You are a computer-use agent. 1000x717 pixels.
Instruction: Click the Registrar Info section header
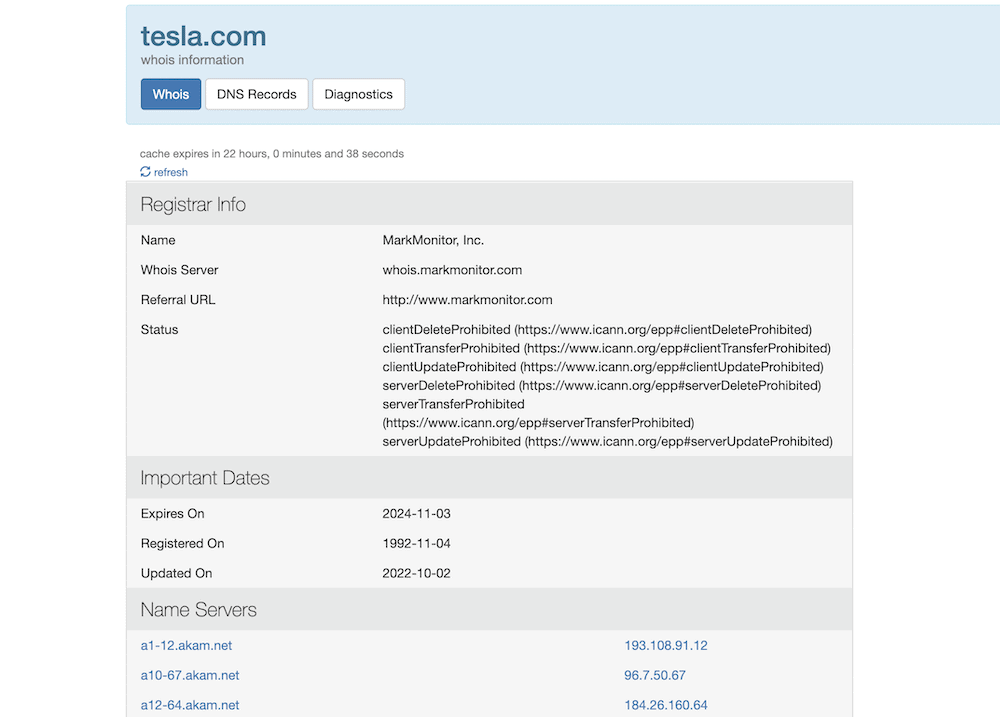489,204
